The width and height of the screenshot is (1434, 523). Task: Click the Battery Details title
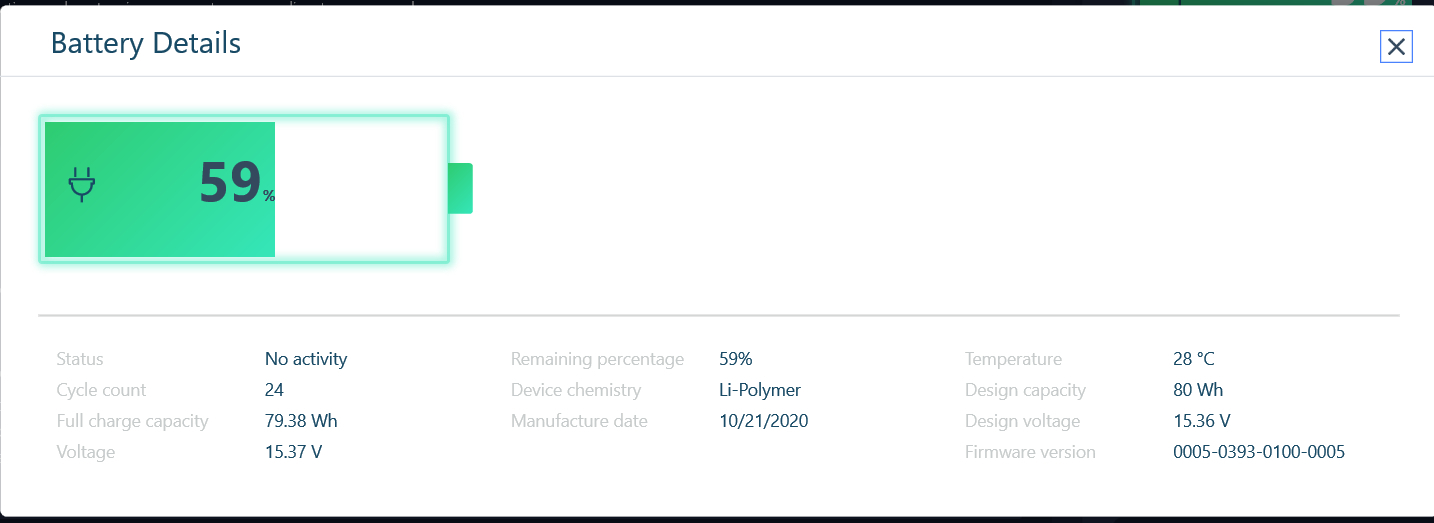pyautogui.click(x=146, y=43)
